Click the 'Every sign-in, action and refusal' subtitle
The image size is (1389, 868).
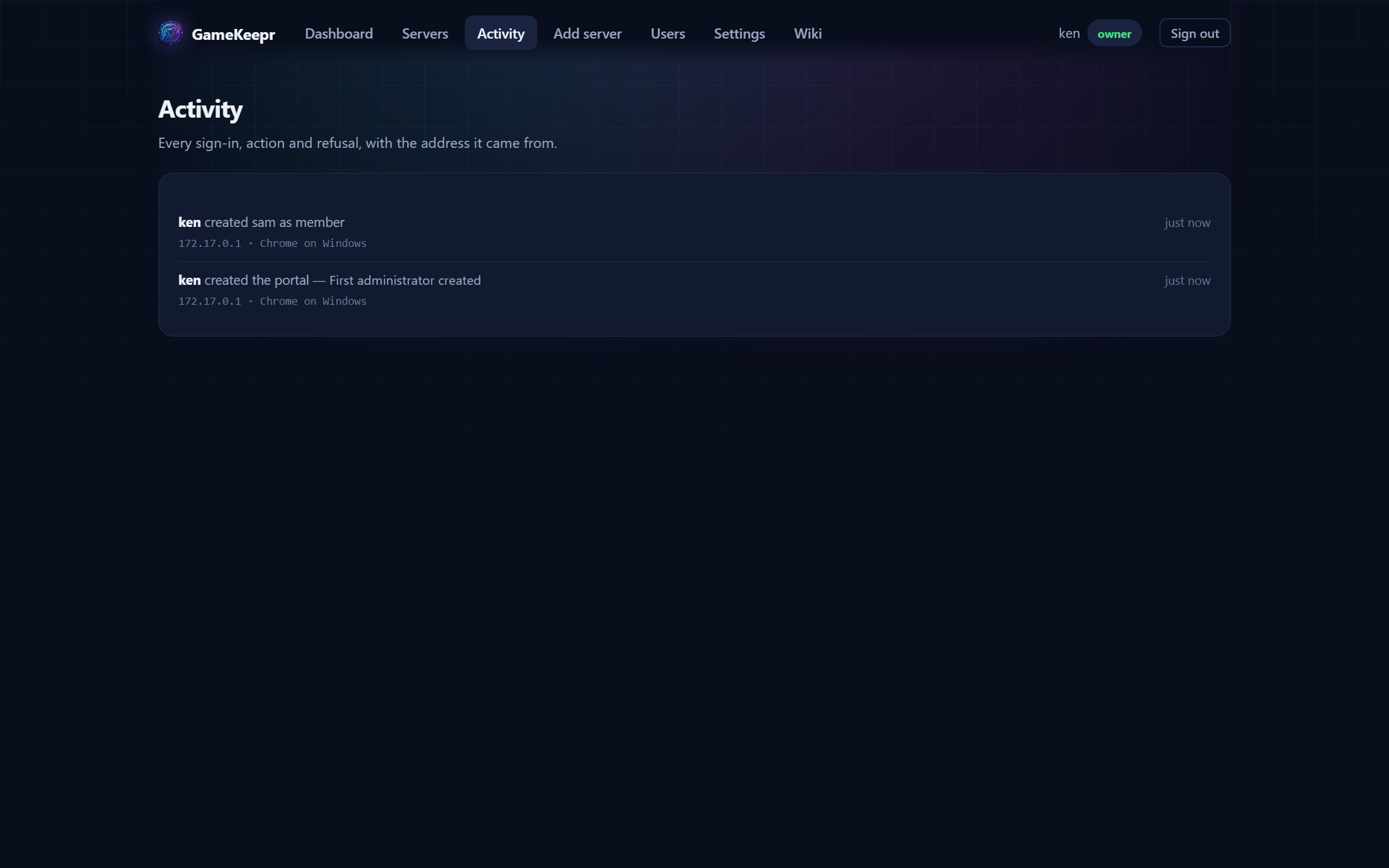[x=358, y=143]
